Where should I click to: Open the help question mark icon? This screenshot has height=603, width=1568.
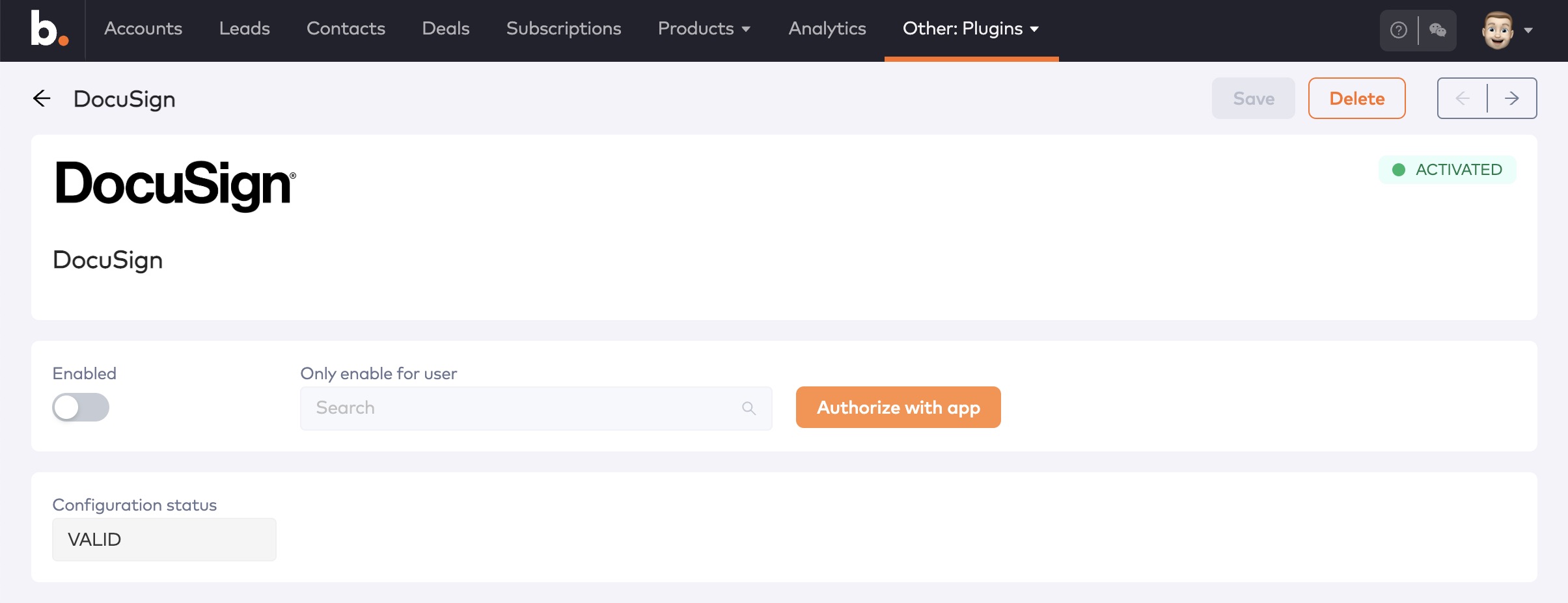pos(1398,30)
